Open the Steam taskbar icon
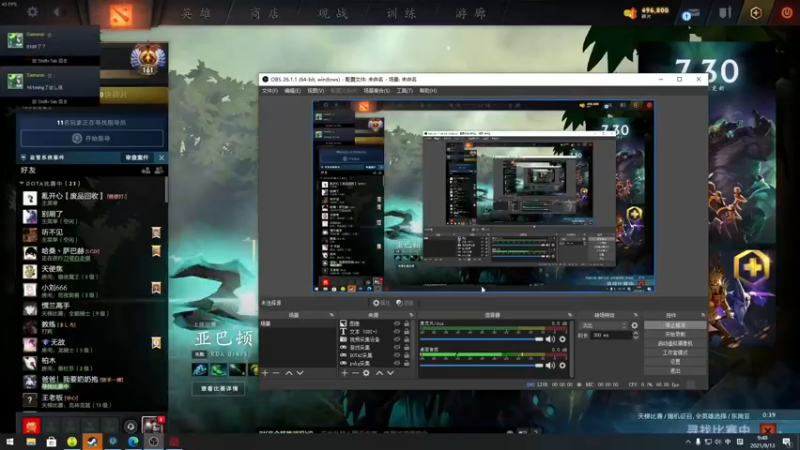 pyautogui.click(x=92, y=442)
